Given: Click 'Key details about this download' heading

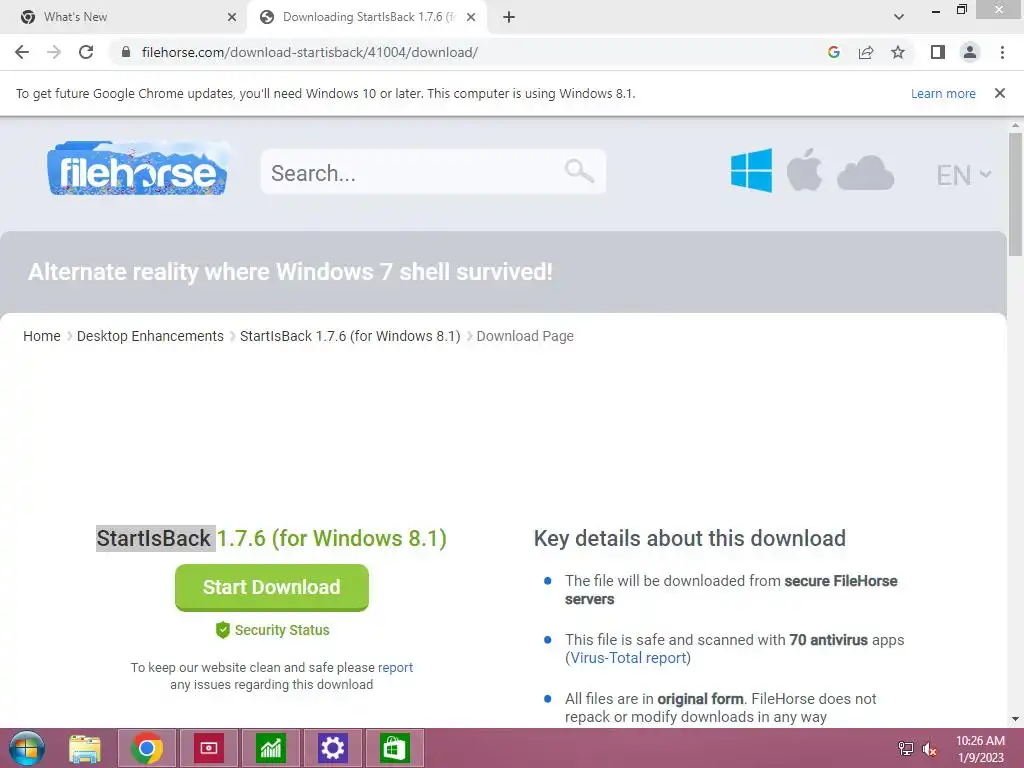Looking at the screenshot, I should pos(690,538).
